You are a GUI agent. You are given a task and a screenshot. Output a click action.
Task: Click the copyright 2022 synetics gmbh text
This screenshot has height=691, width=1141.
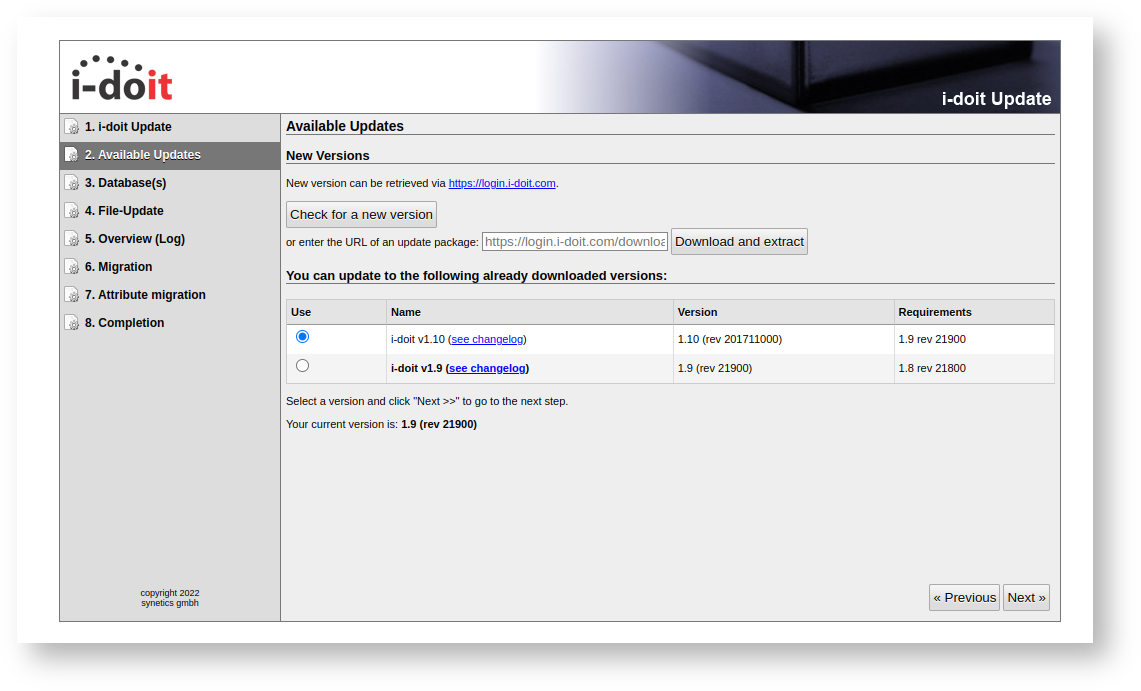point(170,598)
